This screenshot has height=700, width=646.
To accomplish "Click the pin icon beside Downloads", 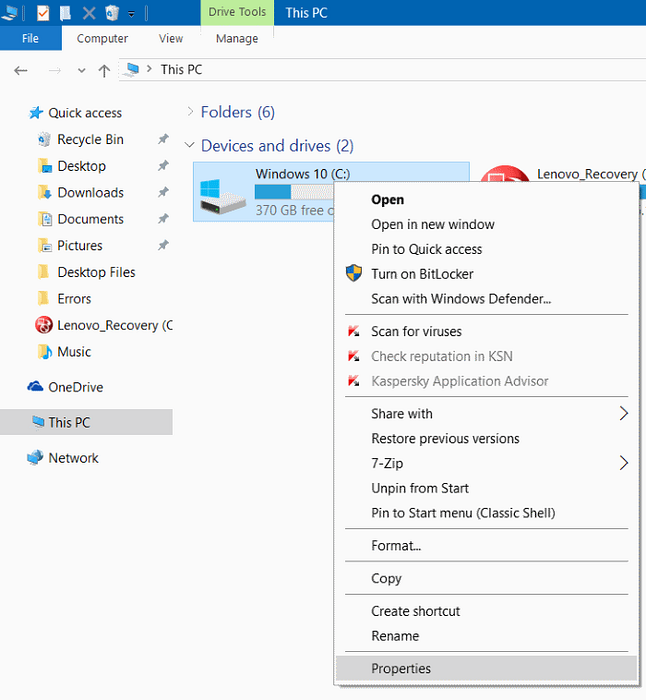I will [x=163, y=193].
